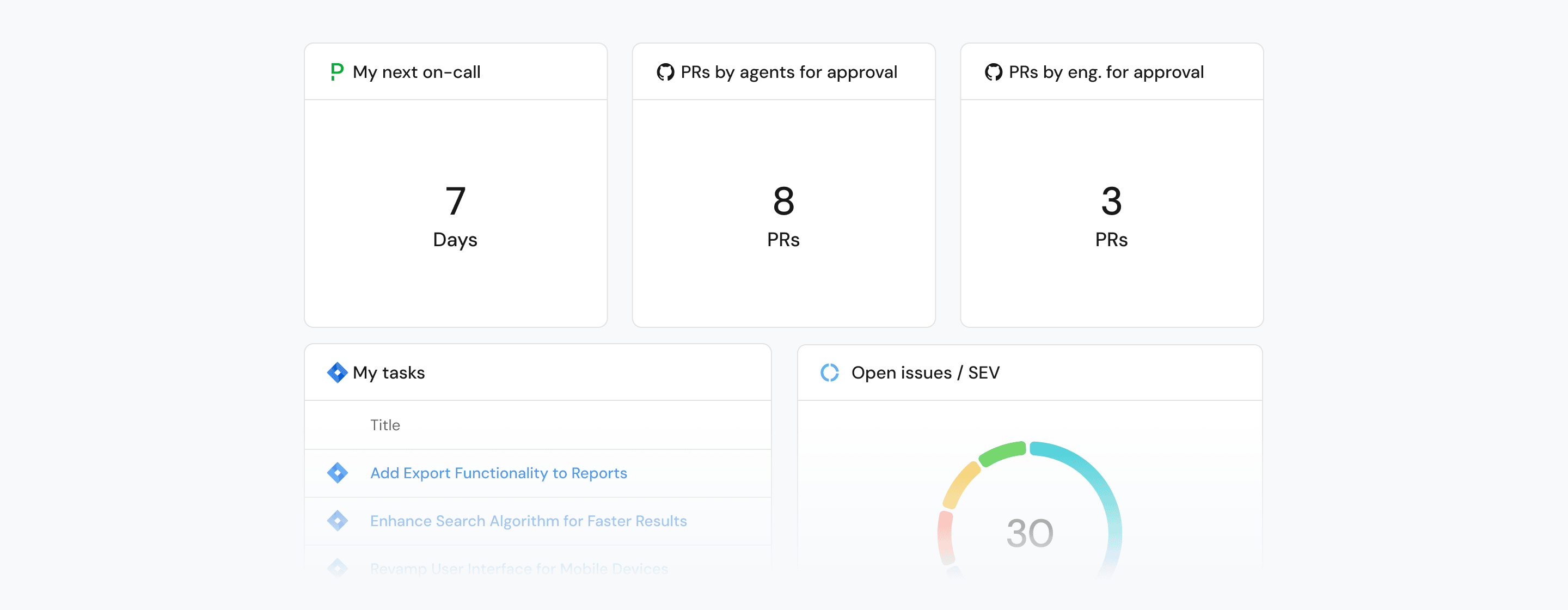Open the Add Export Functionality to Reports task
This screenshot has width=1568, height=610.
pyautogui.click(x=498, y=473)
